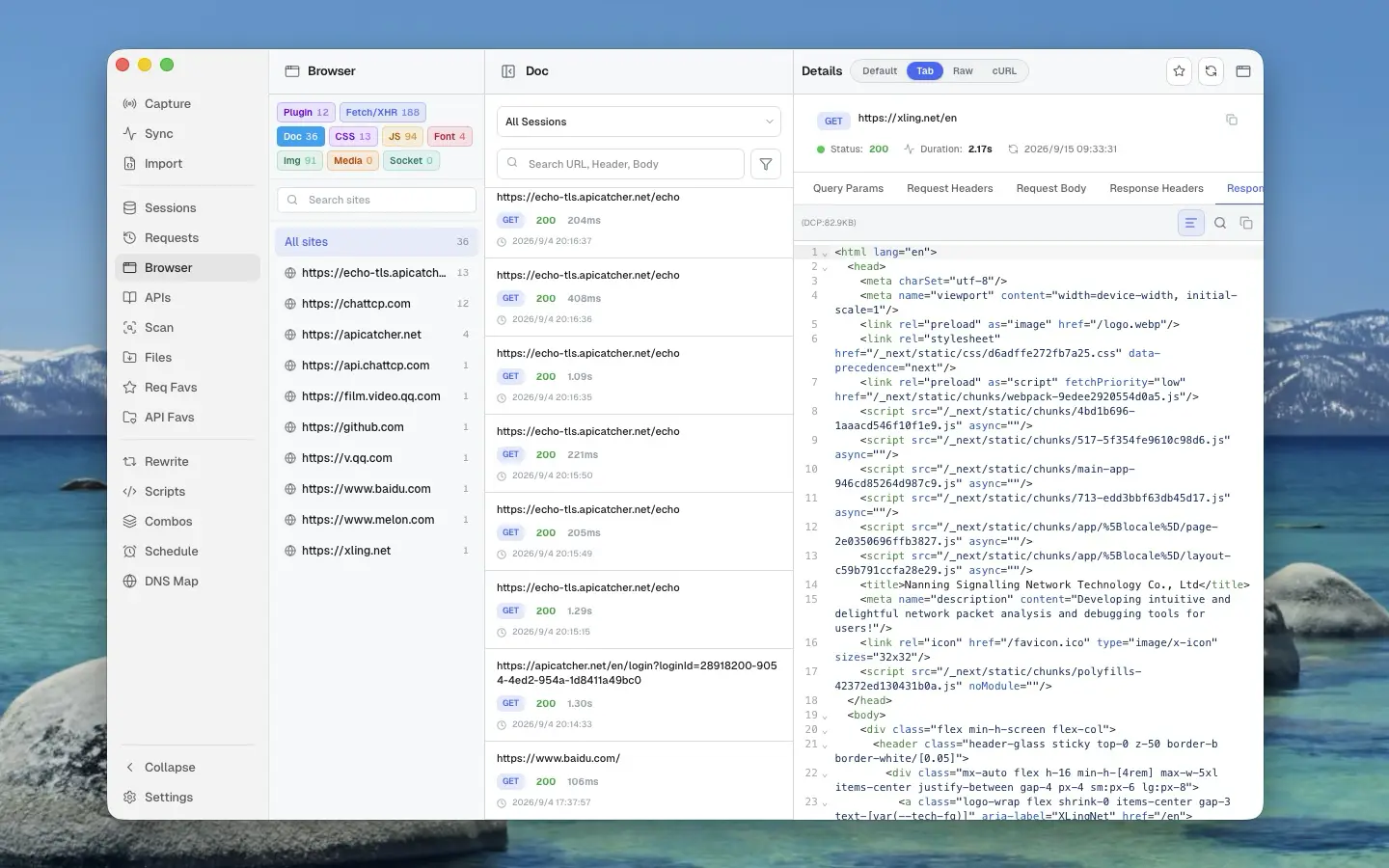This screenshot has width=1389, height=868.
Task: Select https://github.com in site list
Action: pyautogui.click(x=376, y=427)
